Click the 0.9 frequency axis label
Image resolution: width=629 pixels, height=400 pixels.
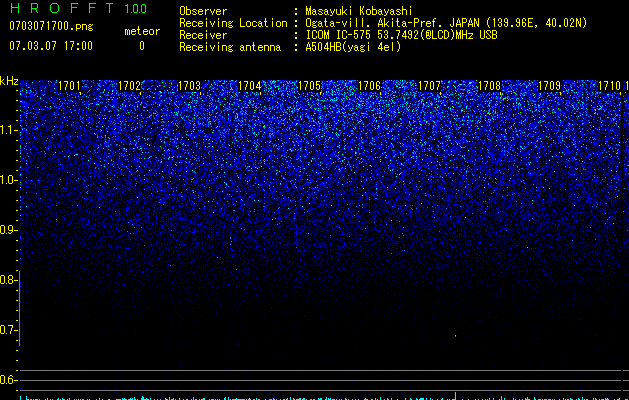(x=8, y=230)
